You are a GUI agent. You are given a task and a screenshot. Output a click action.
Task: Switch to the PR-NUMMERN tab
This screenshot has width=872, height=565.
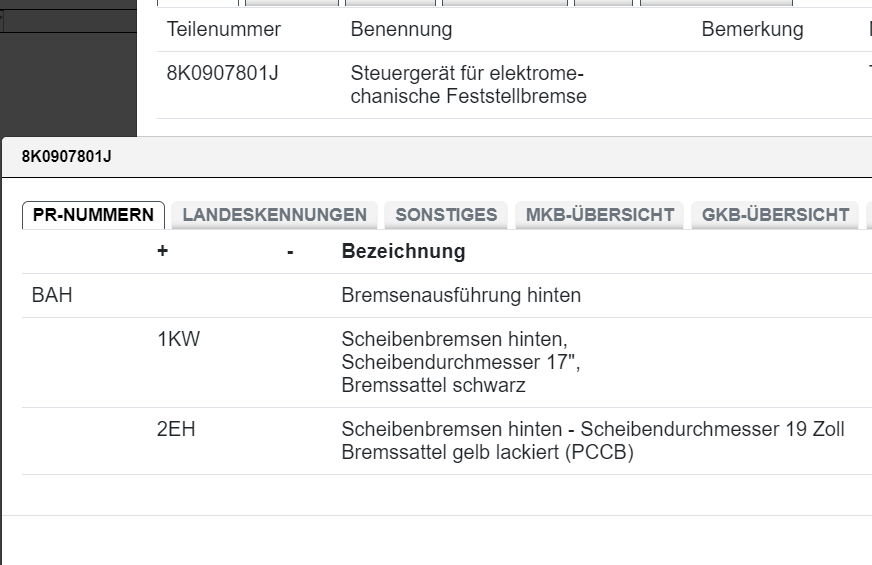(93, 215)
